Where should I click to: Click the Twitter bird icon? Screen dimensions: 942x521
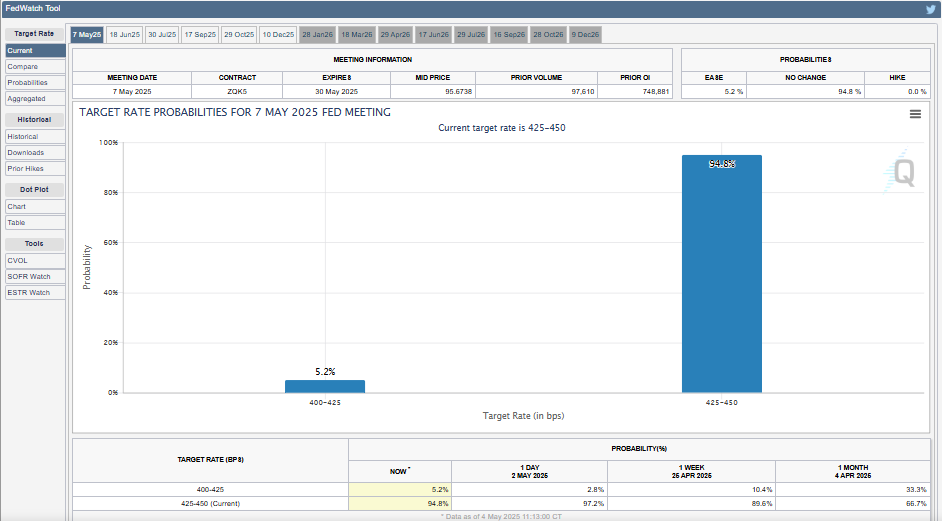pos(930,9)
